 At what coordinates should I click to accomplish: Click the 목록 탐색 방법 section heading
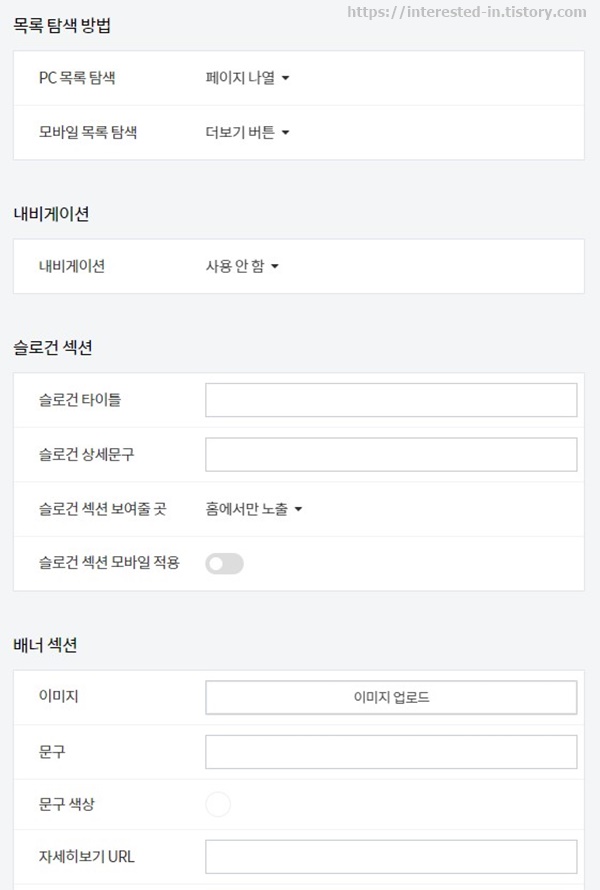click(58, 25)
